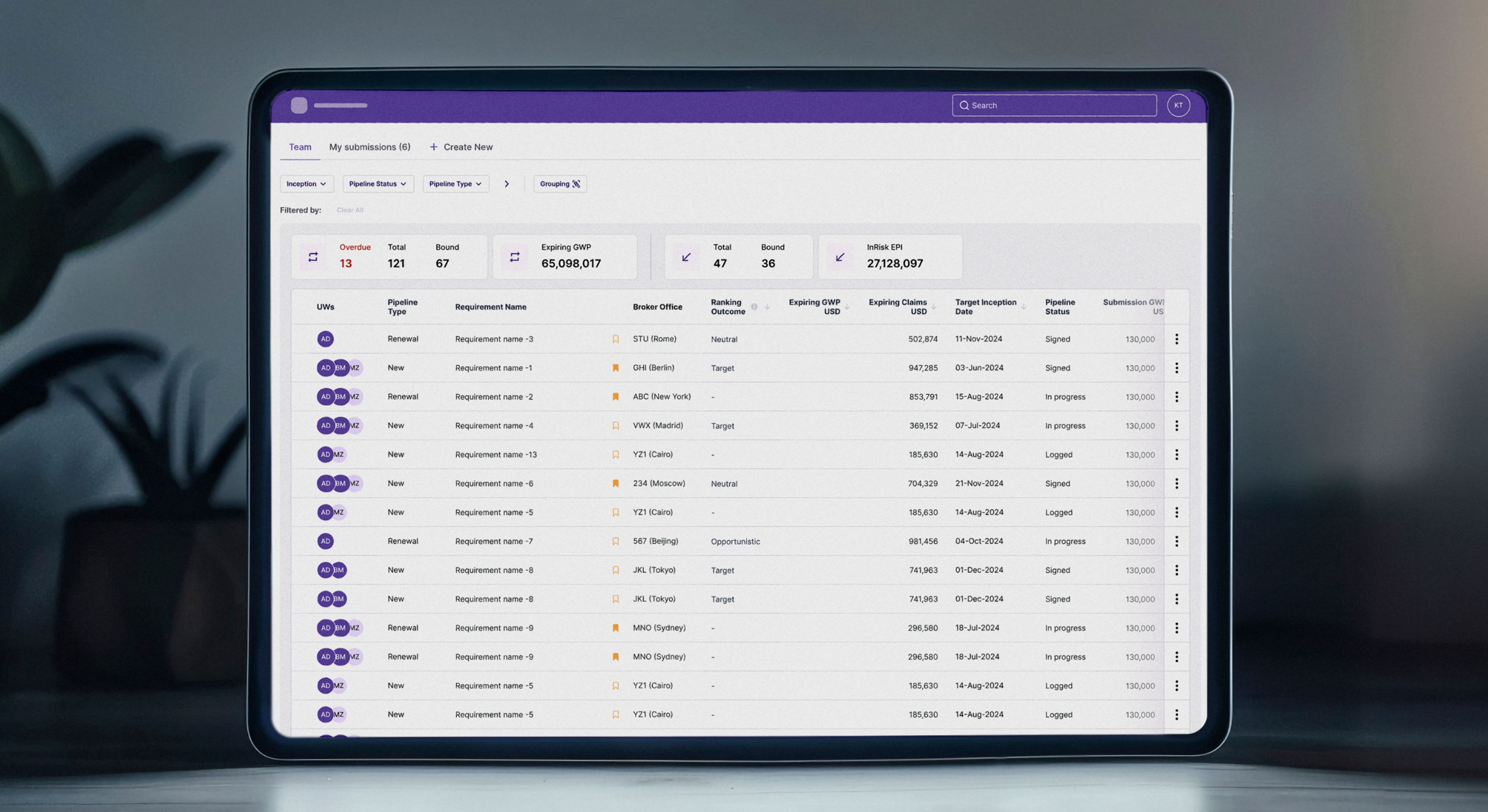Screen dimensions: 1488x812
Task: Open the Pipeline Type dropdown
Action: (455, 184)
